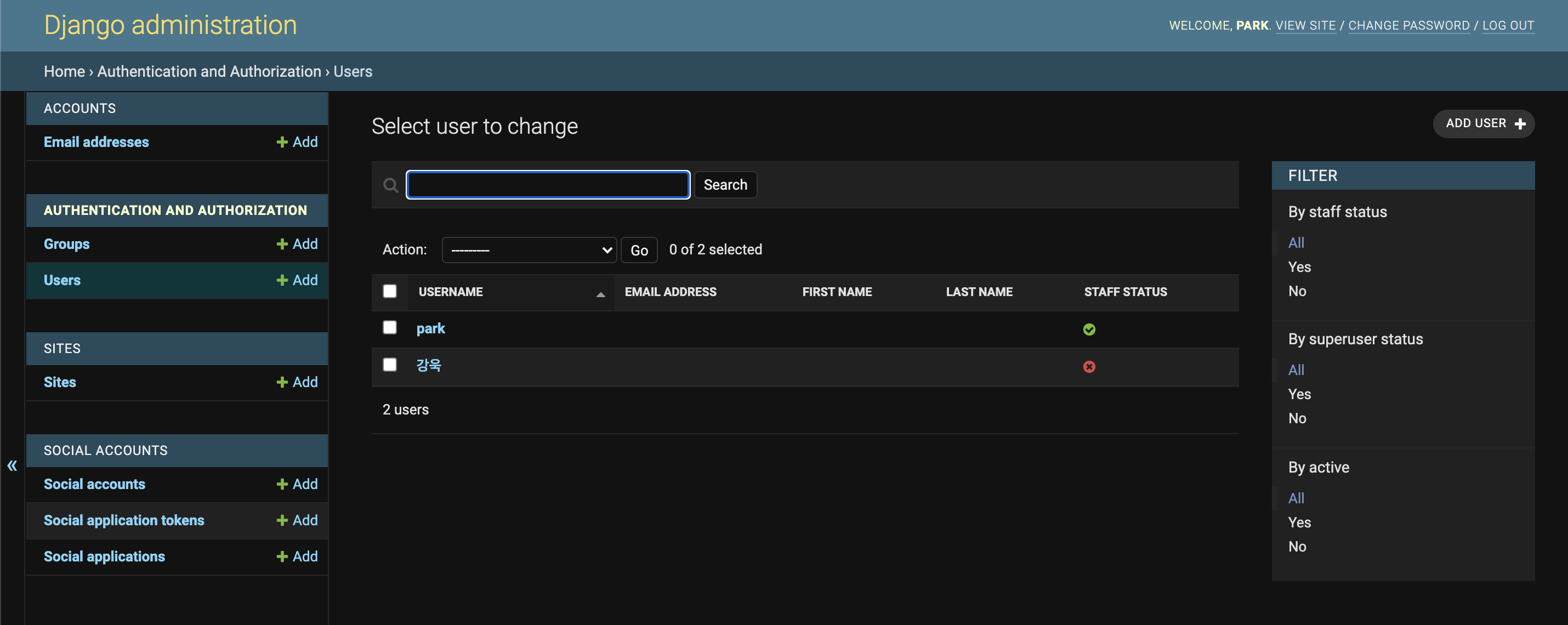1568x625 pixels.
Task: Focus the user search input field
Action: tap(548, 185)
